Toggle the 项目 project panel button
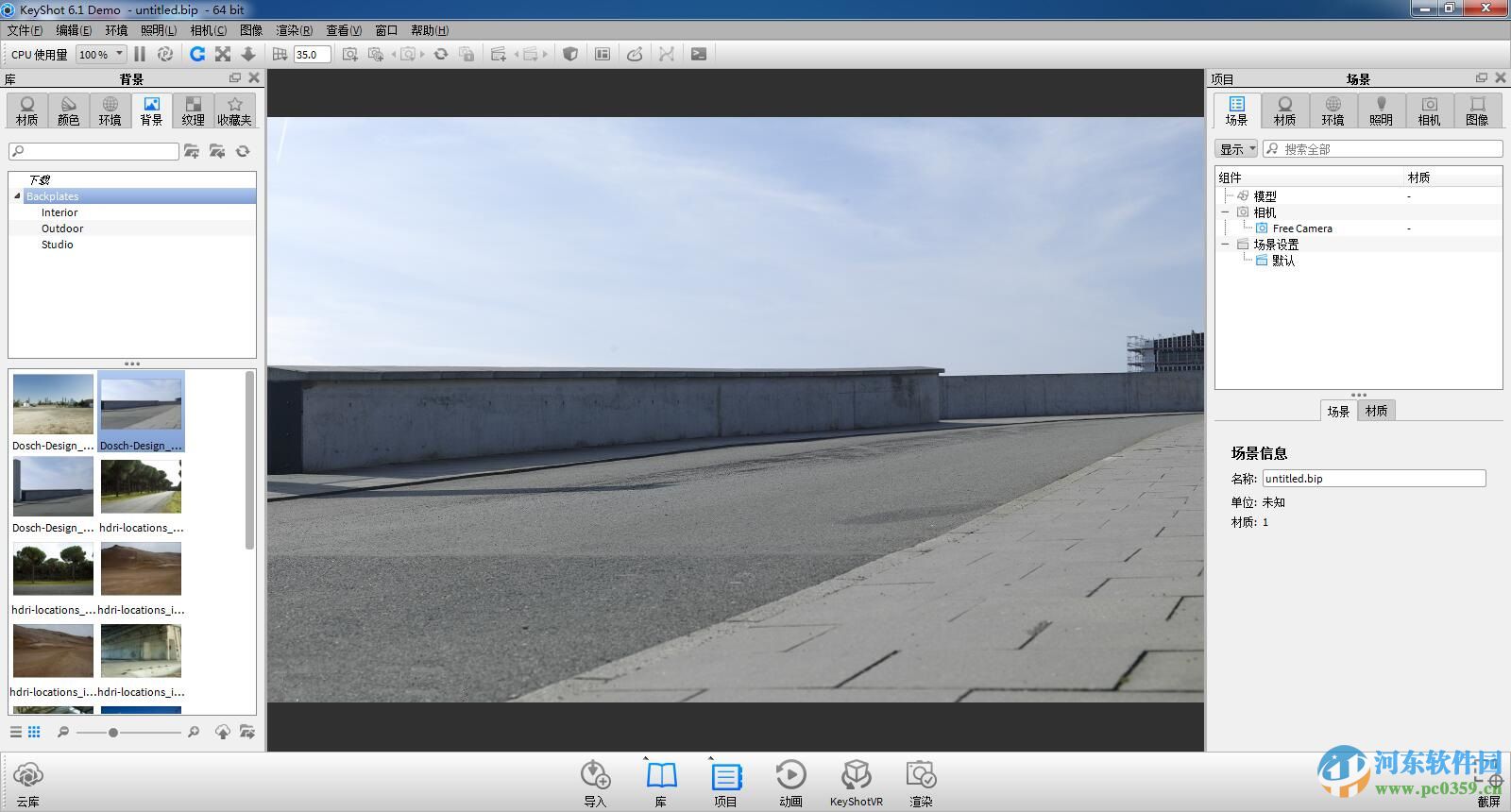The image size is (1511, 812). tap(725, 784)
